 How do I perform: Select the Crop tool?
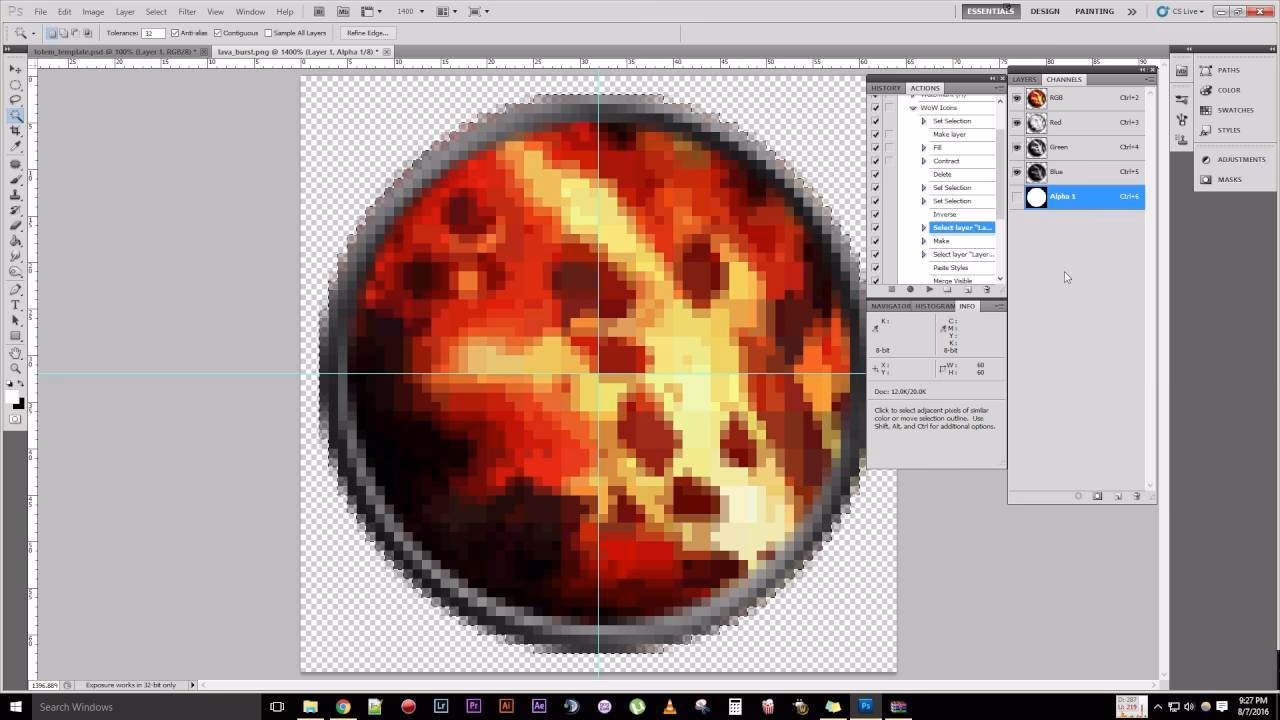[x=14, y=128]
